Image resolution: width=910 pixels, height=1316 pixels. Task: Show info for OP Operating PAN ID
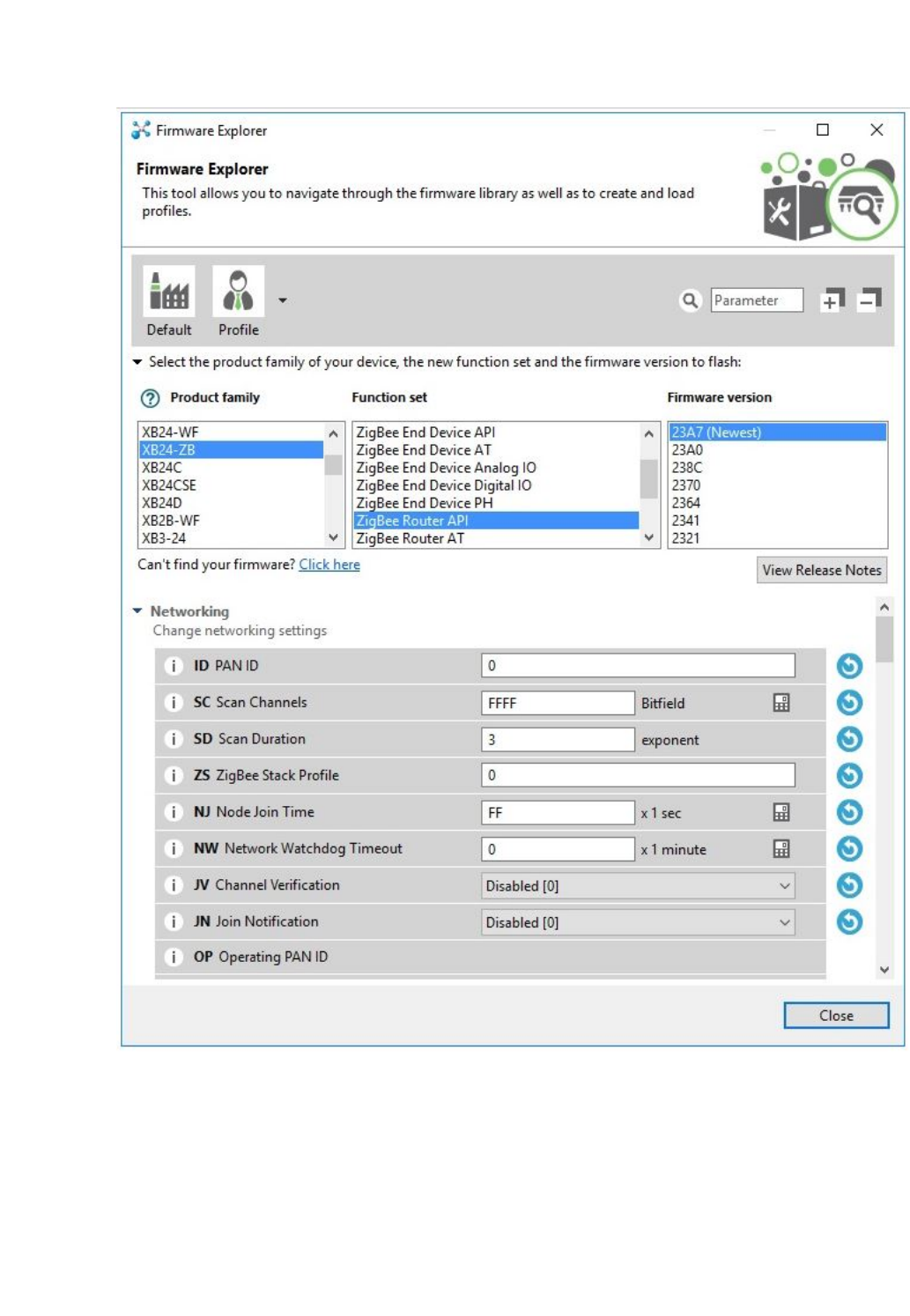pyautogui.click(x=174, y=957)
